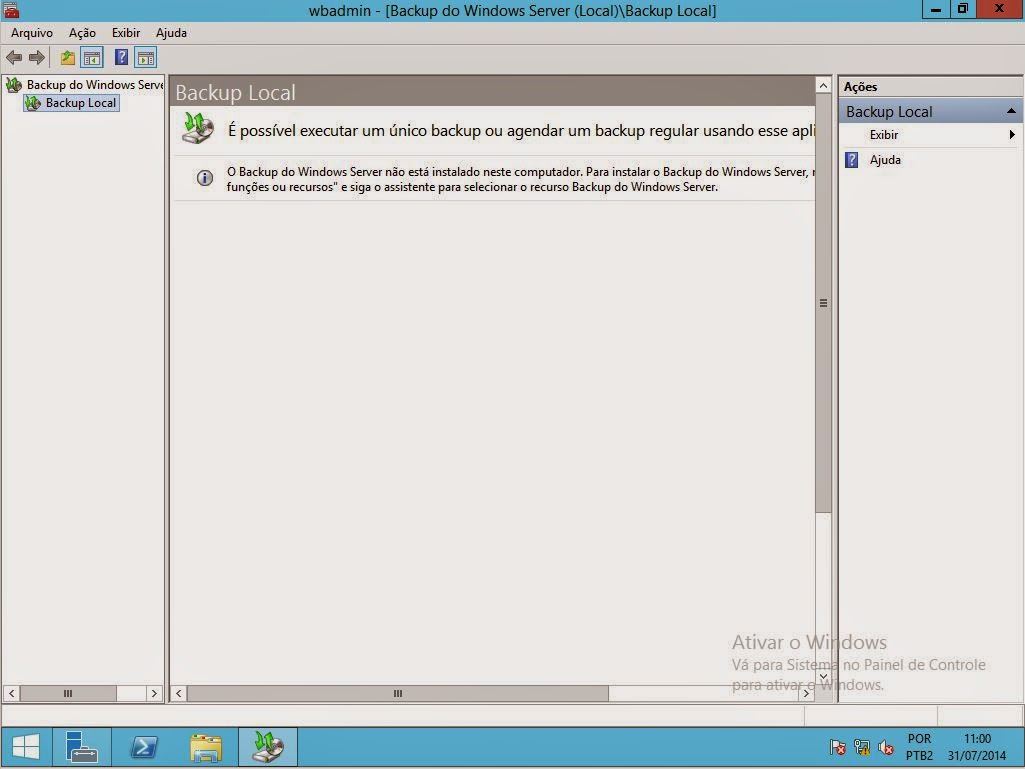Click the Help question mark toolbar icon
The width and height of the screenshot is (1025, 769).
pos(121,58)
